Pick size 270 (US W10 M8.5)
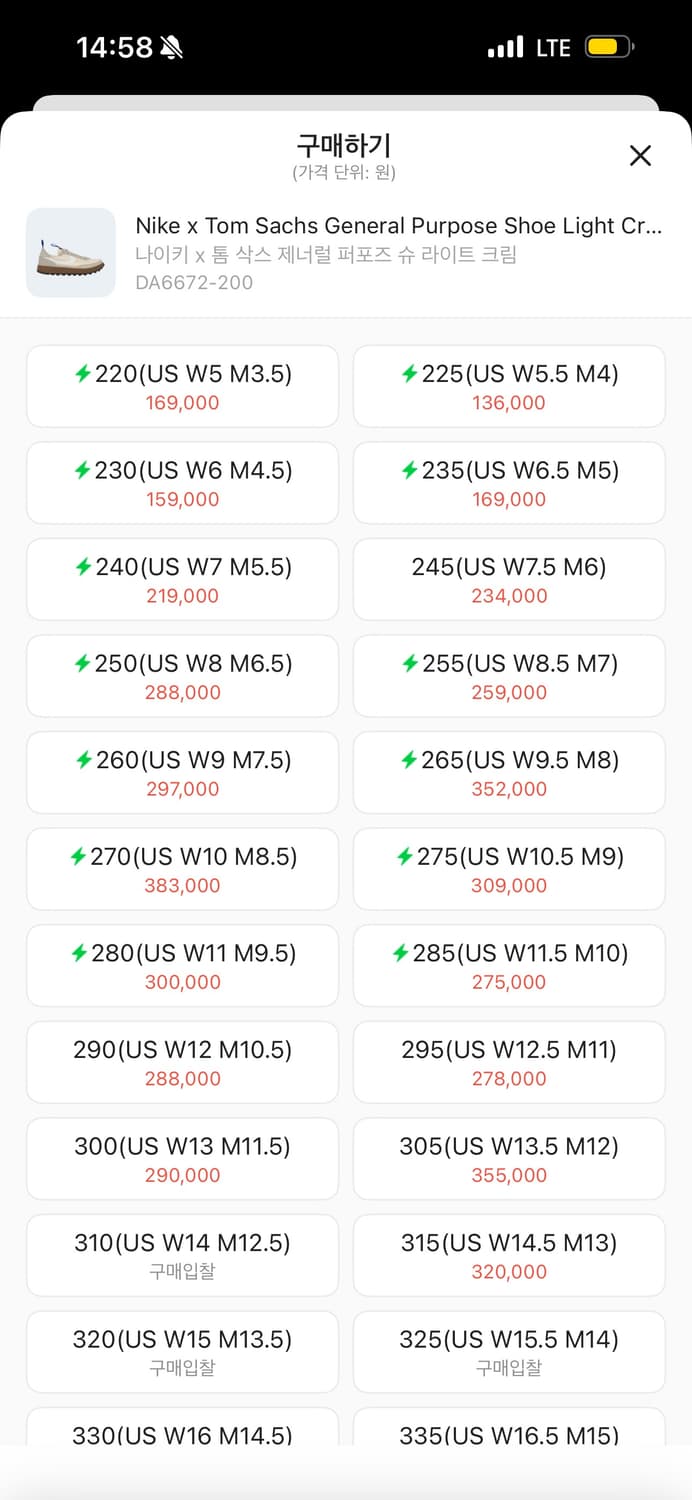Image resolution: width=692 pixels, height=1500 pixels. [182, 869]
